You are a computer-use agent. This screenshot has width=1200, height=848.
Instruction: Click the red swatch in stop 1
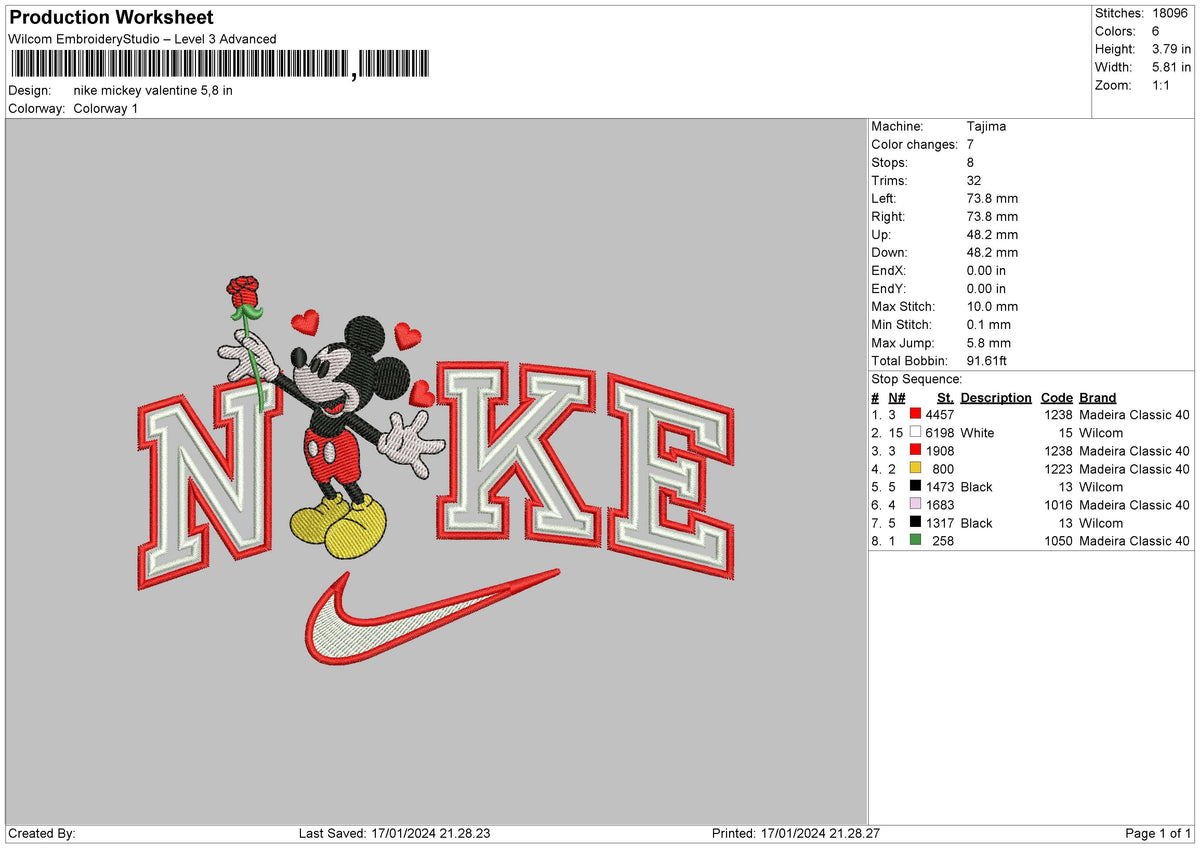(x=915, y=415)
